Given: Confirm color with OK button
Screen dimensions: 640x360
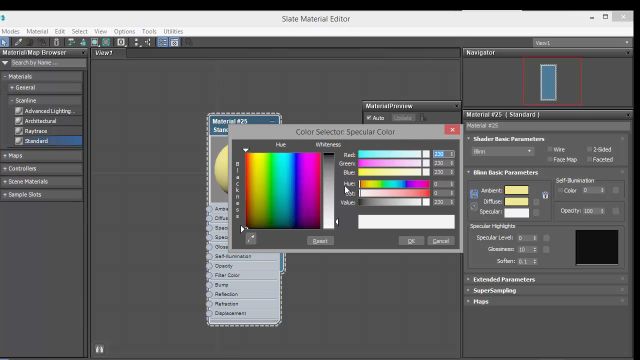Looking at the screenshot, I should tap(411, 241).
